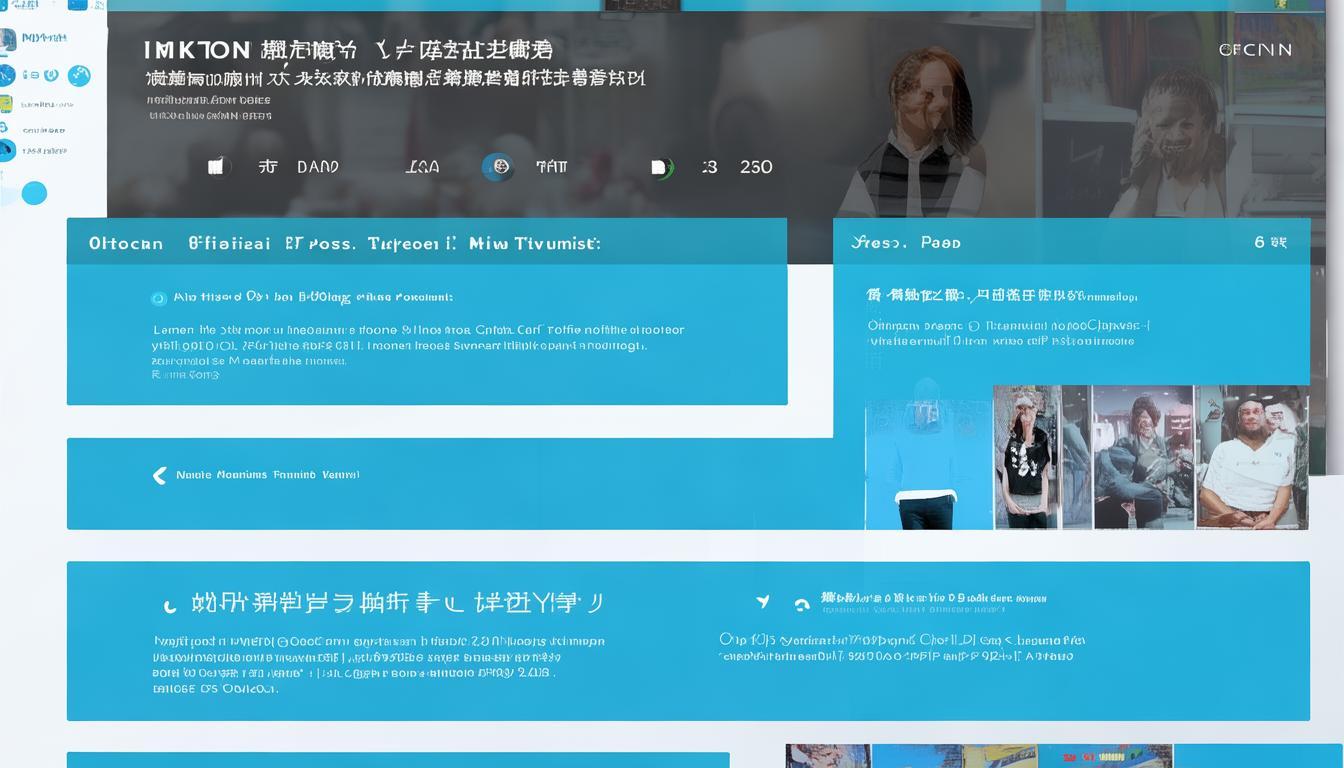This screenshot has width=1344, height=768.
Task: Toggle the small circular indicator beside the post headline
Action: coord(158,297)
